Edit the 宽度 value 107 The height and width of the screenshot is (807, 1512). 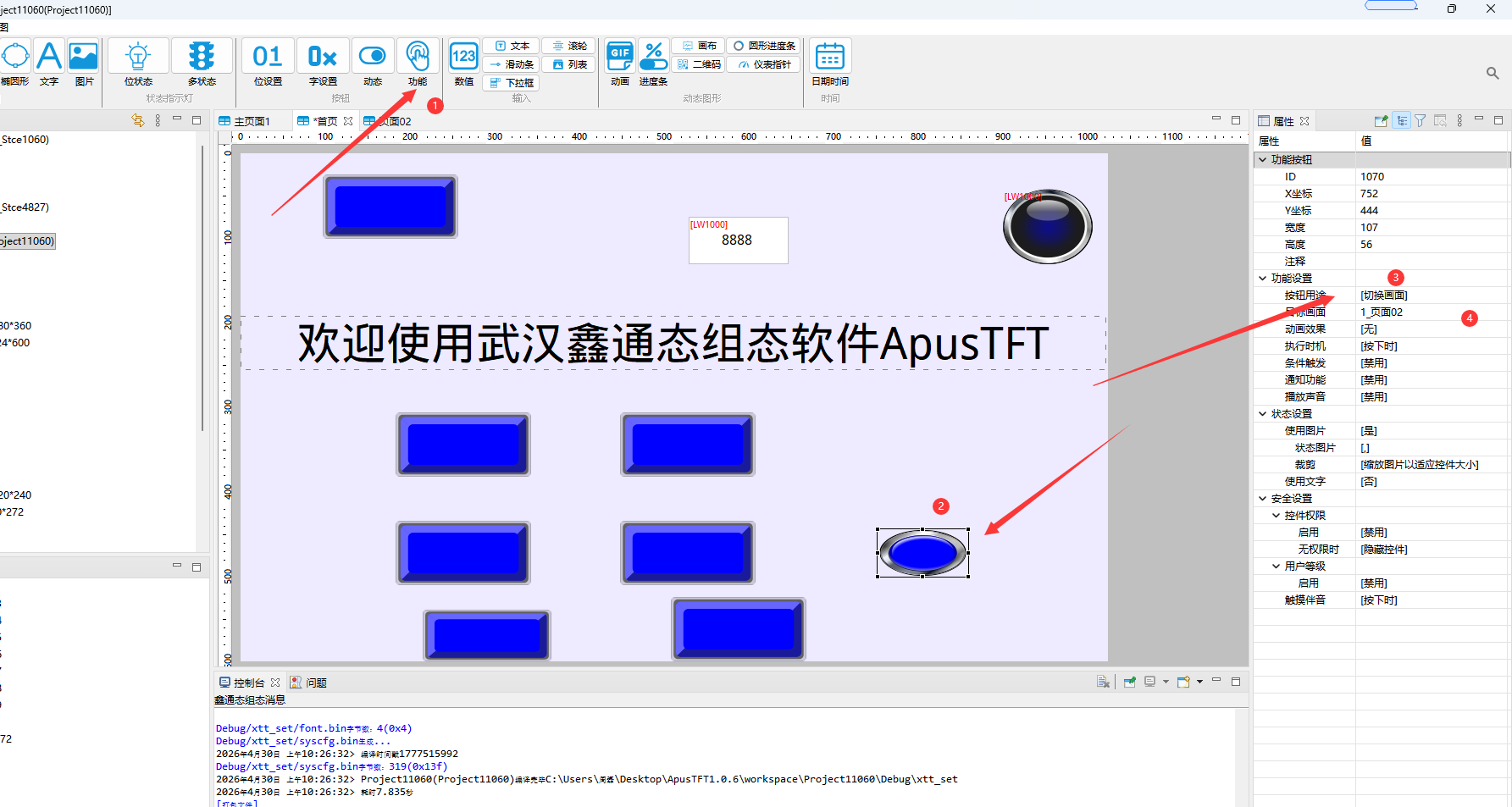point(1433,227)
